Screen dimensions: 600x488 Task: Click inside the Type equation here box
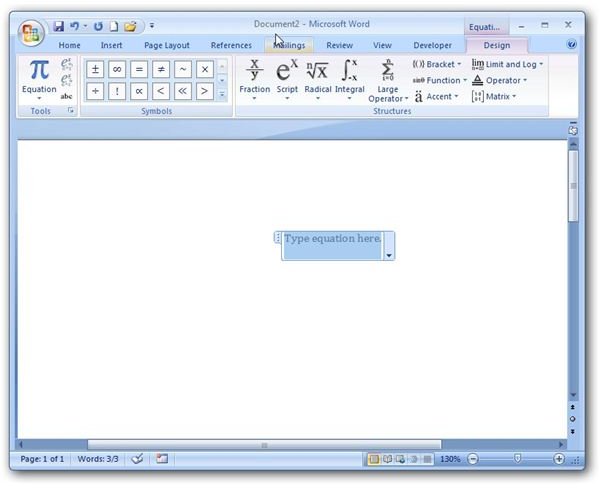pos(332,246)
